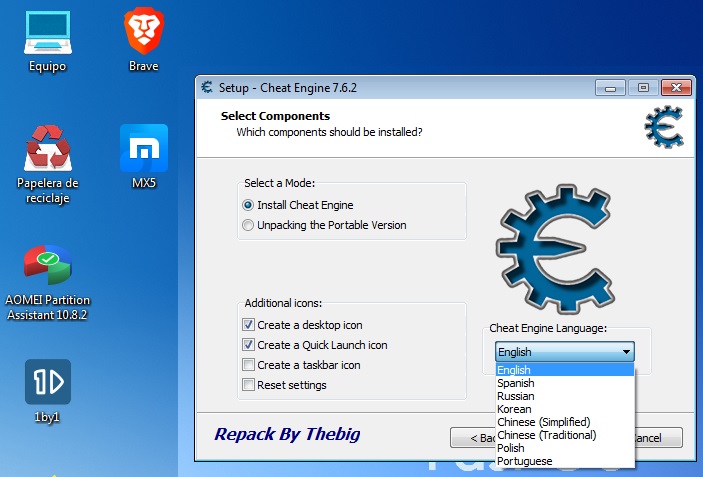Screen dimensions: 703x477
Task: Click the Cheat Engine title bar icon
Action: (207, 87)
